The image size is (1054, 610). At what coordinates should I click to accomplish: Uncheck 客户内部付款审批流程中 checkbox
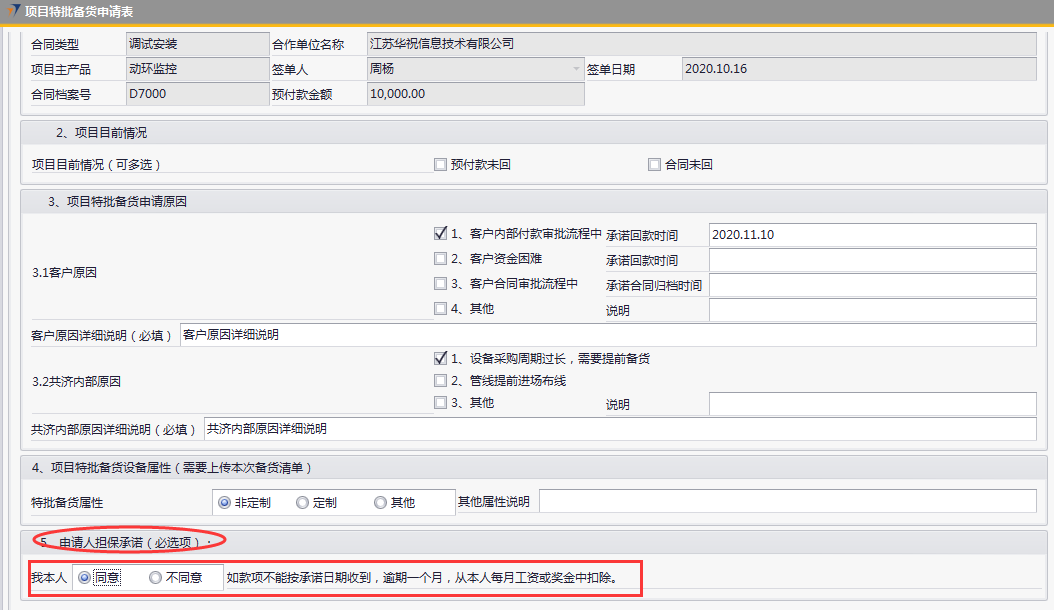click(x=441, y=234)
